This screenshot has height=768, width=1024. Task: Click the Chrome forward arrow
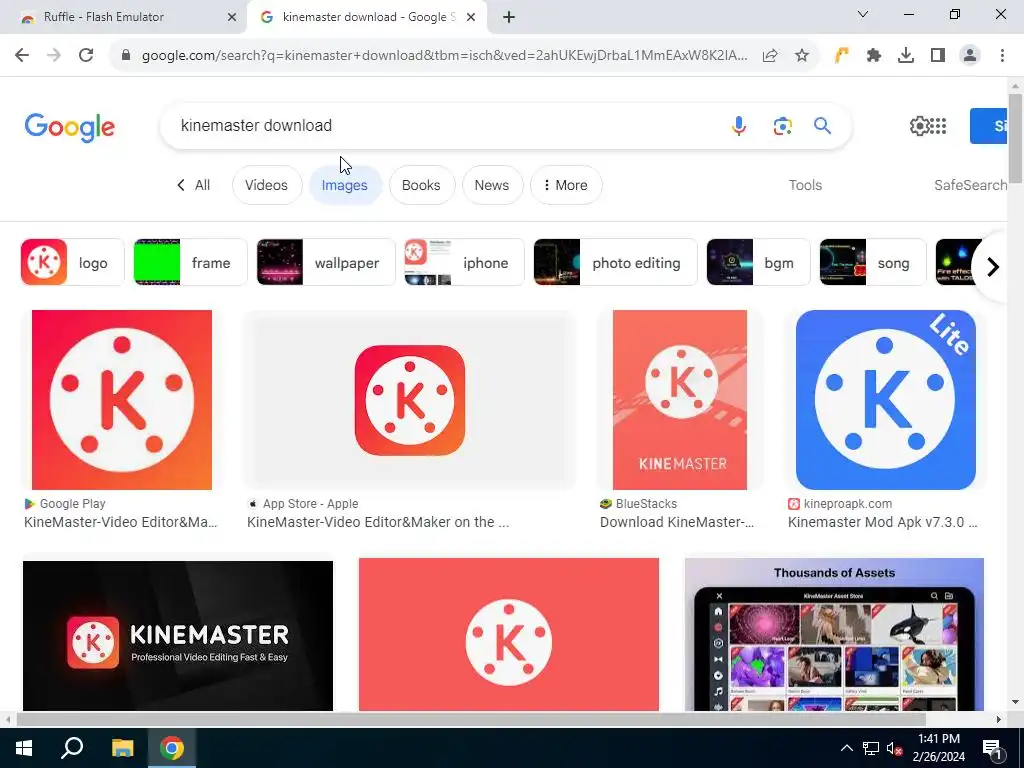click(x=54, y=56)
